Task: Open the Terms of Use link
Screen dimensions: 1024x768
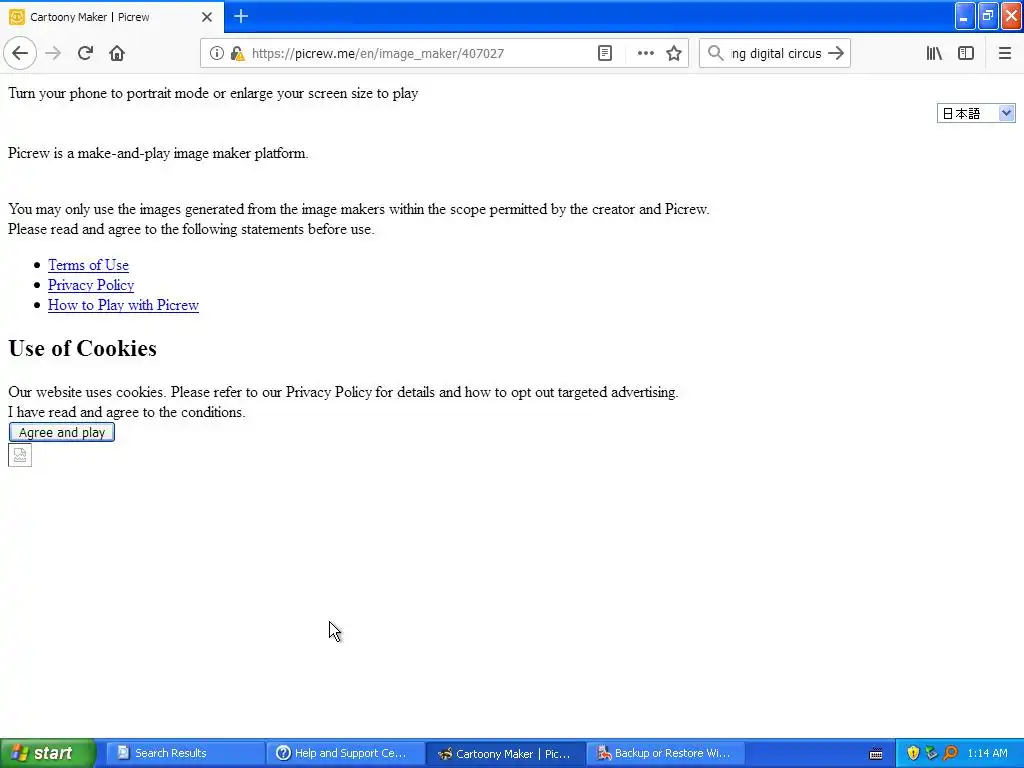Action: 88,265
